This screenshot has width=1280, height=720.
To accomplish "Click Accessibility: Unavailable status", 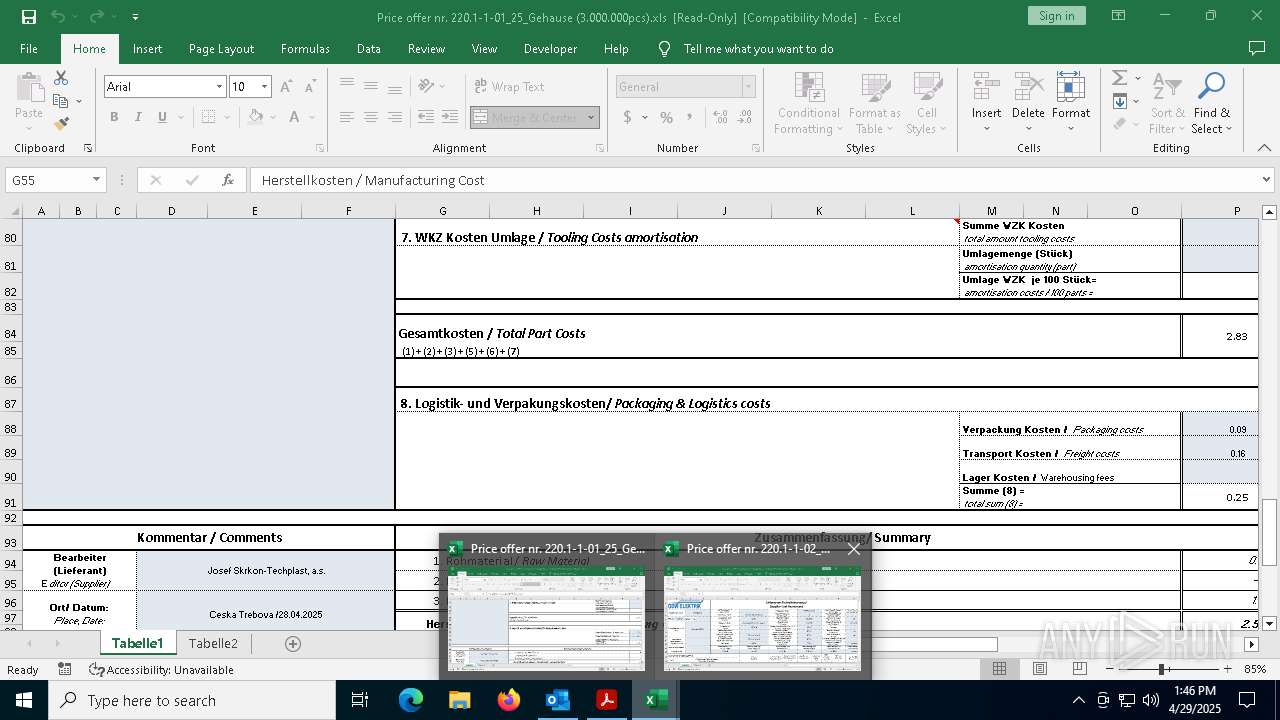I will 161,670.
